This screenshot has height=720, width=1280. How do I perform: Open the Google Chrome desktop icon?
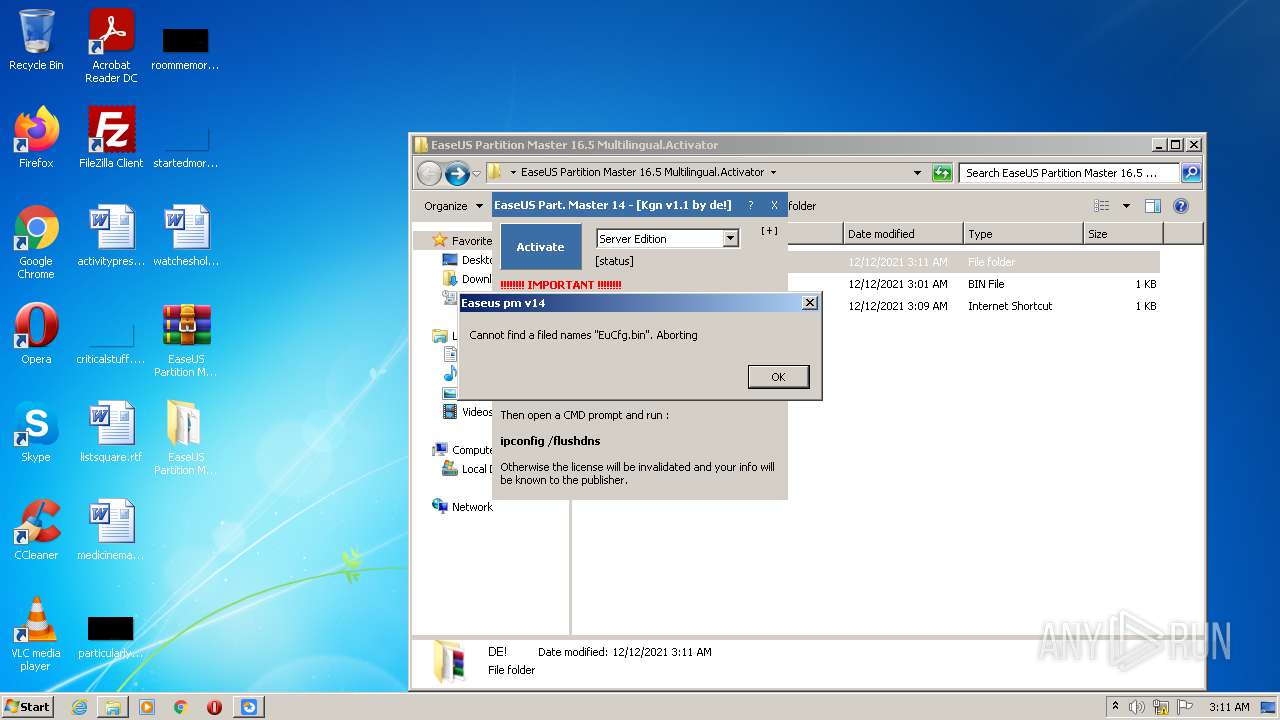[36, 241]
